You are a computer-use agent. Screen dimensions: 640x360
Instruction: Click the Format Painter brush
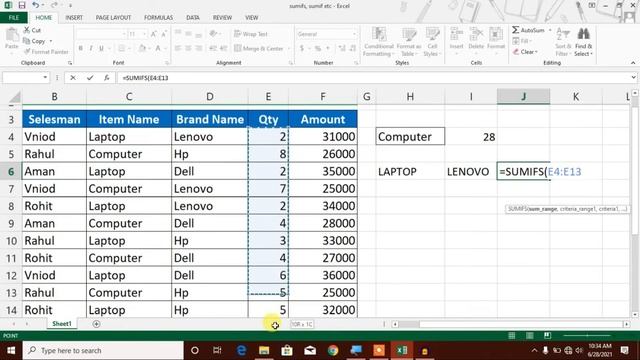[x=27, y=52]
